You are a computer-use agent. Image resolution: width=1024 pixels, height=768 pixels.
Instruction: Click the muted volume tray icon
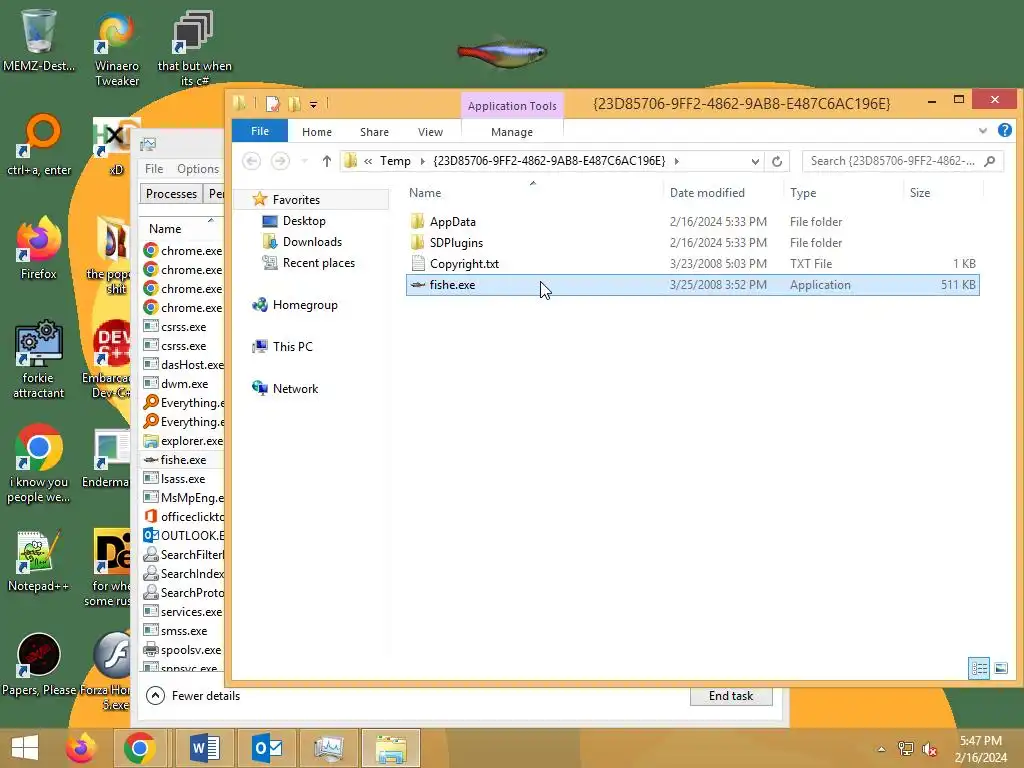point(930,749)
